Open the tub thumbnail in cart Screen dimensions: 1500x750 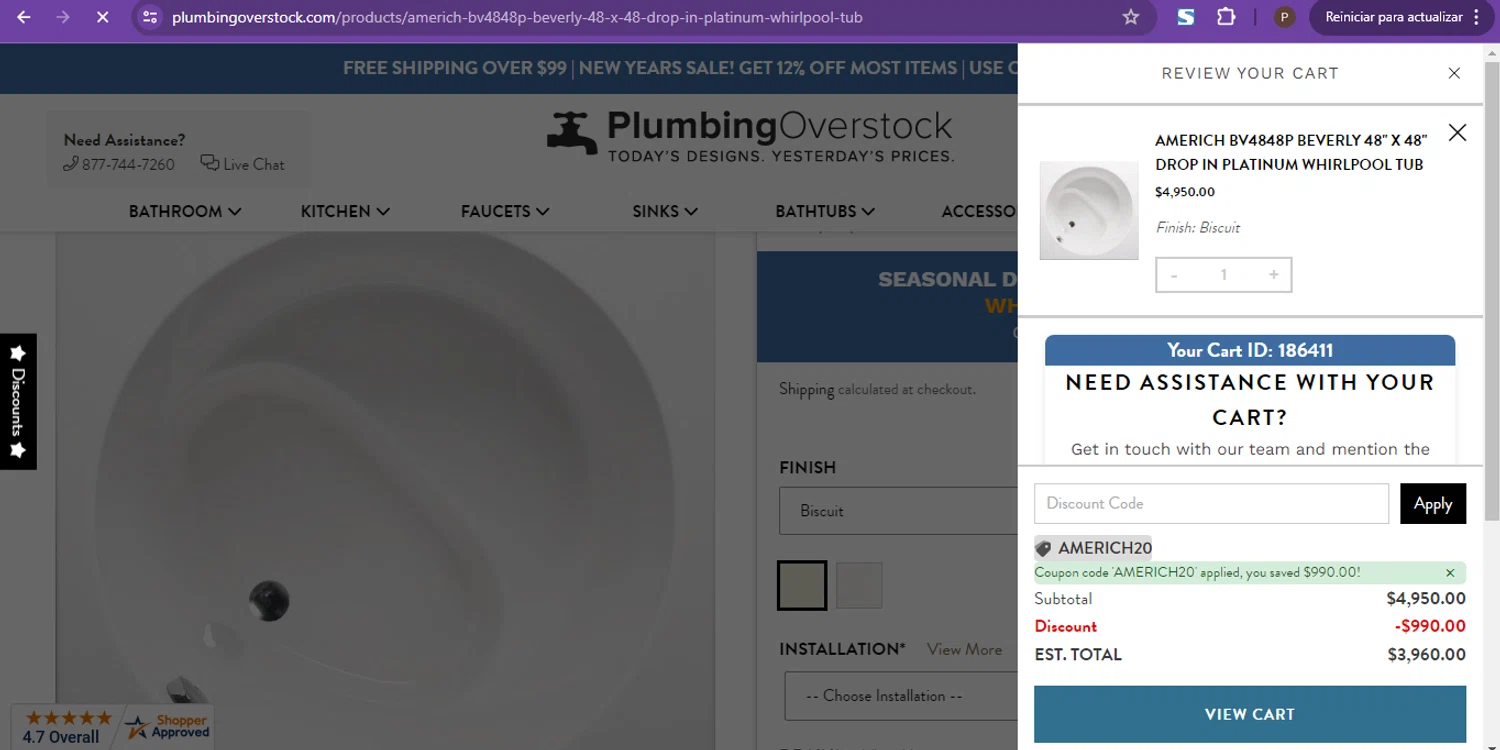(x=1089, y=211)
